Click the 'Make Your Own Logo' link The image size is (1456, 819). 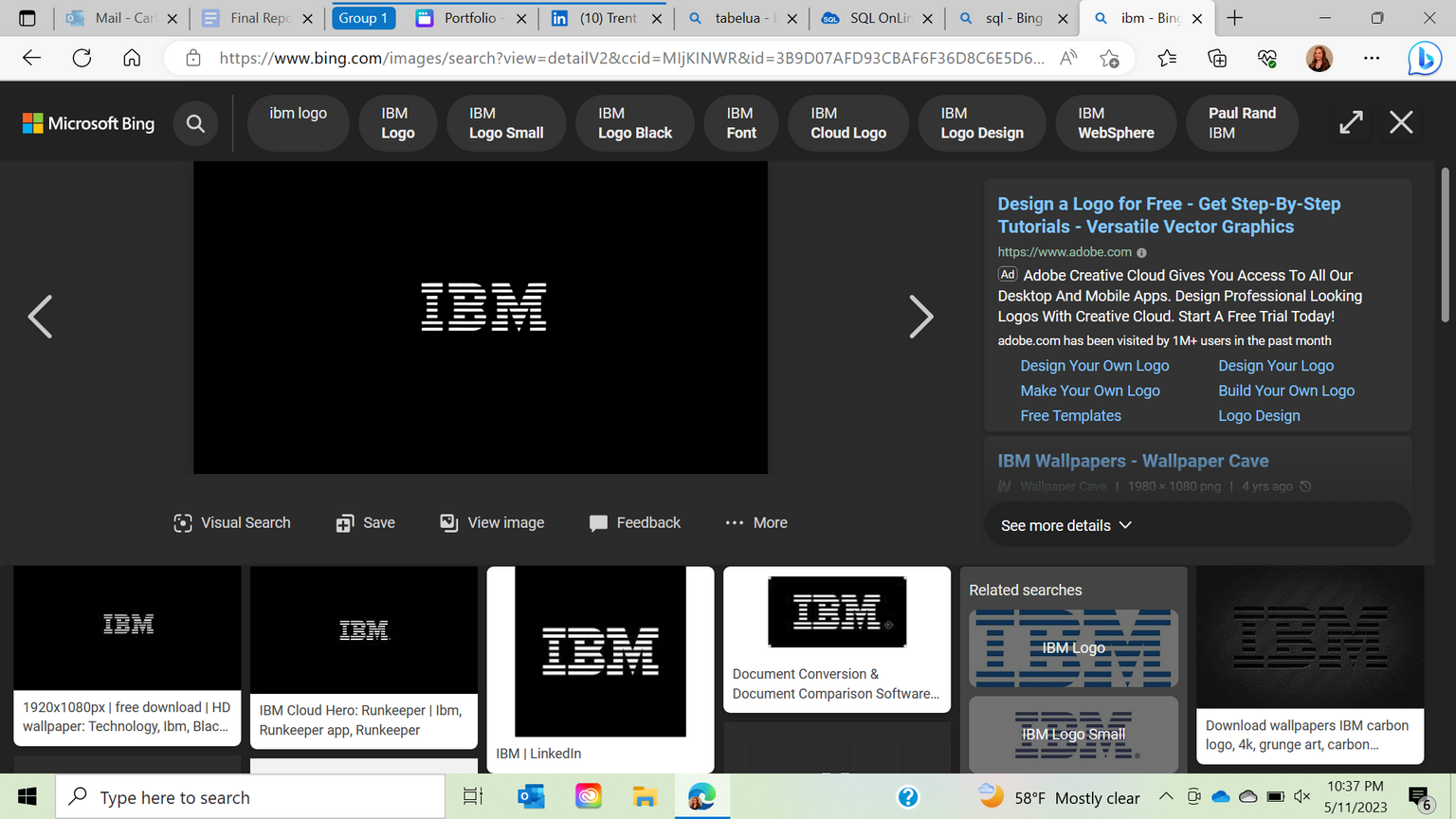[x=1090, y=391]
